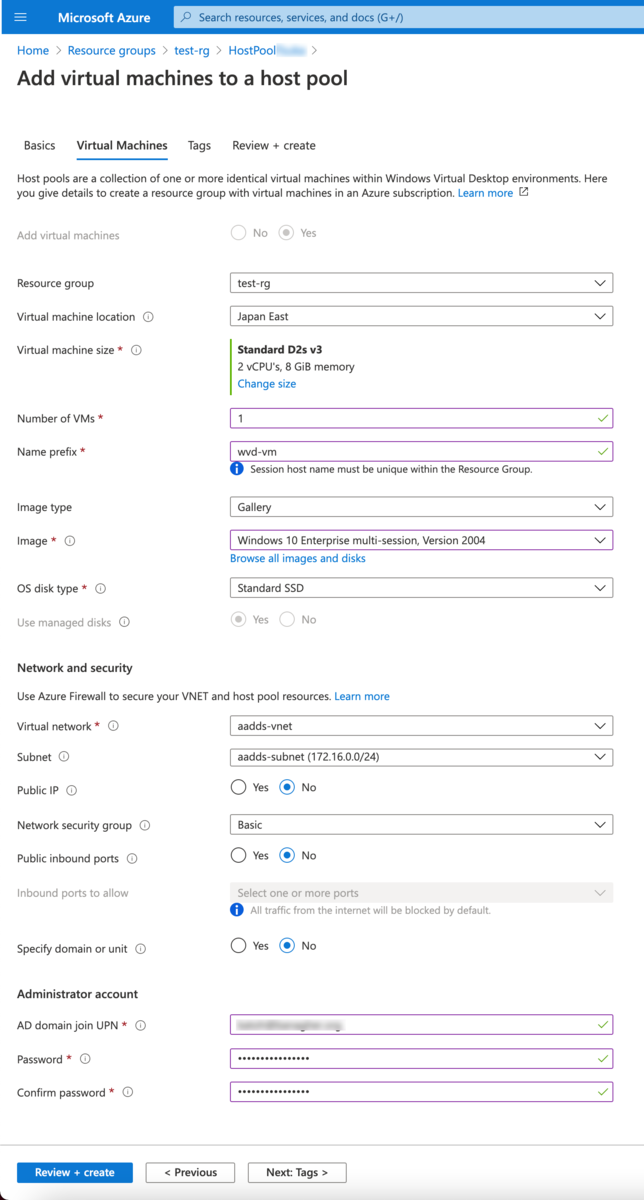This screenshot has height=1200, width=644.
Task: Info icon beside Network security group
Action: [x=145, y=826]
